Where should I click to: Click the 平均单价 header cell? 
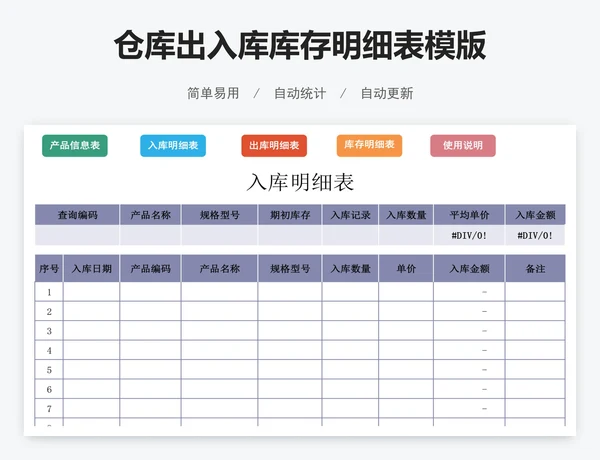(x=469, y=215)
